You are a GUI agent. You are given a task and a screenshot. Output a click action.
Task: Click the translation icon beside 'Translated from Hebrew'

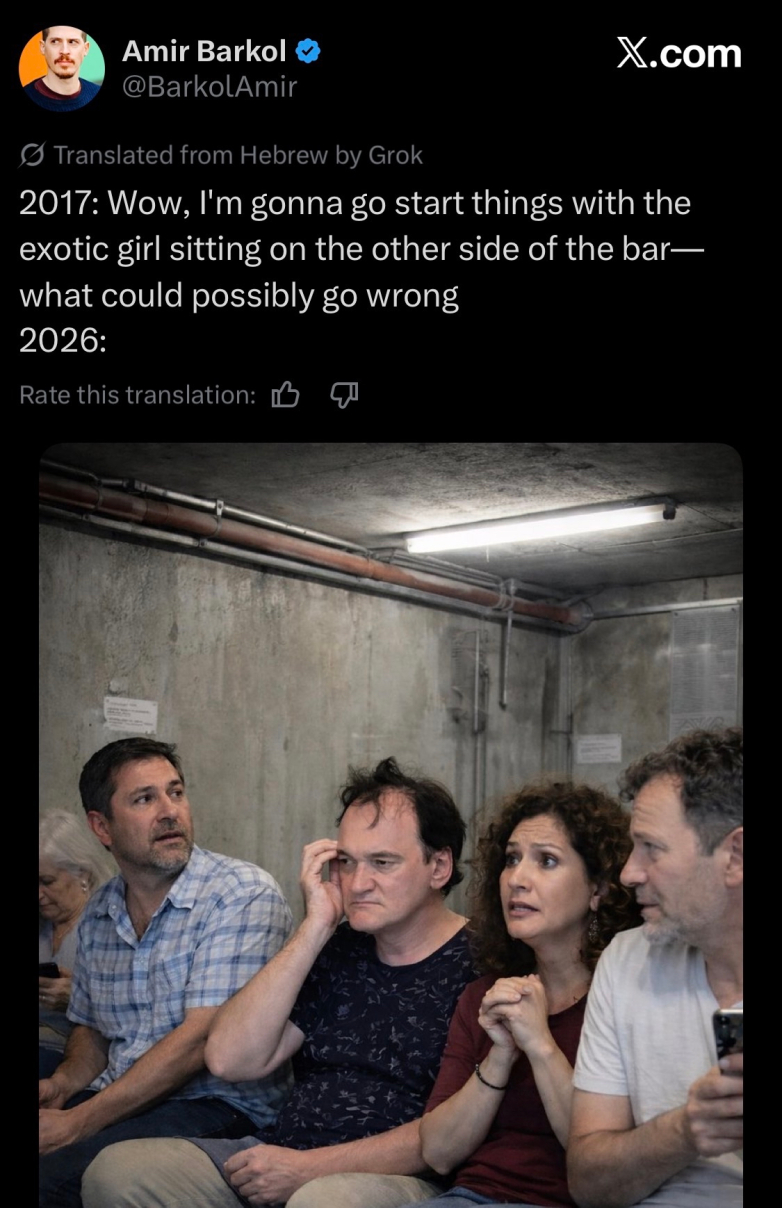click(x=32, y=155)
